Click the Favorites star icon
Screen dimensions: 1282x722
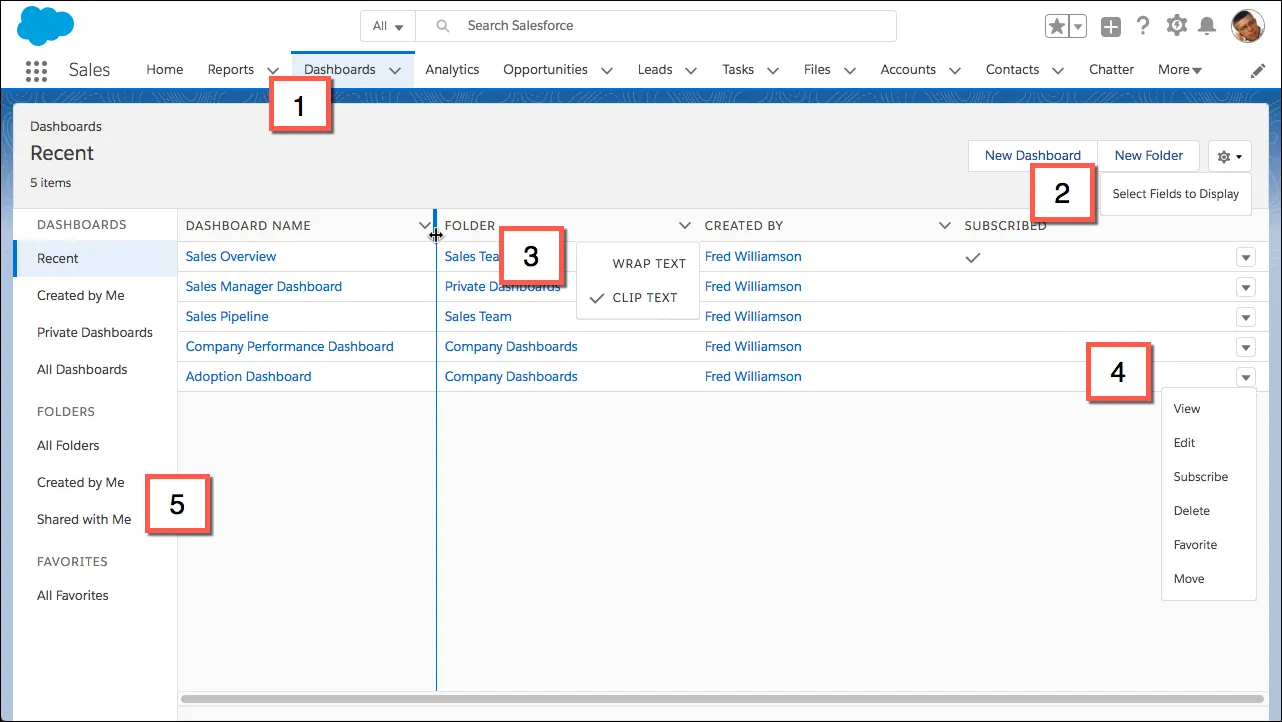1057,26
